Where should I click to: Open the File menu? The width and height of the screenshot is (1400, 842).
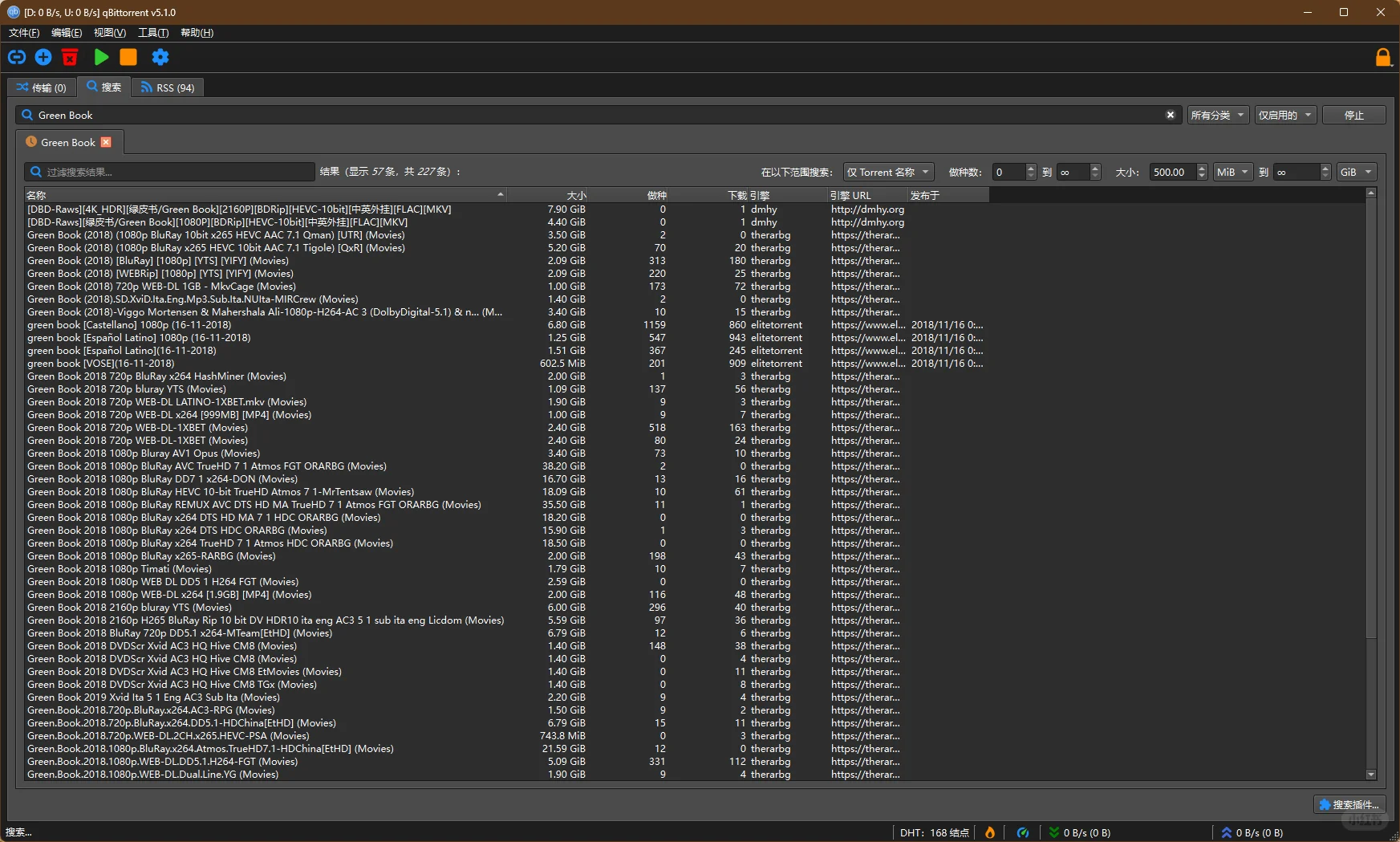24,33
